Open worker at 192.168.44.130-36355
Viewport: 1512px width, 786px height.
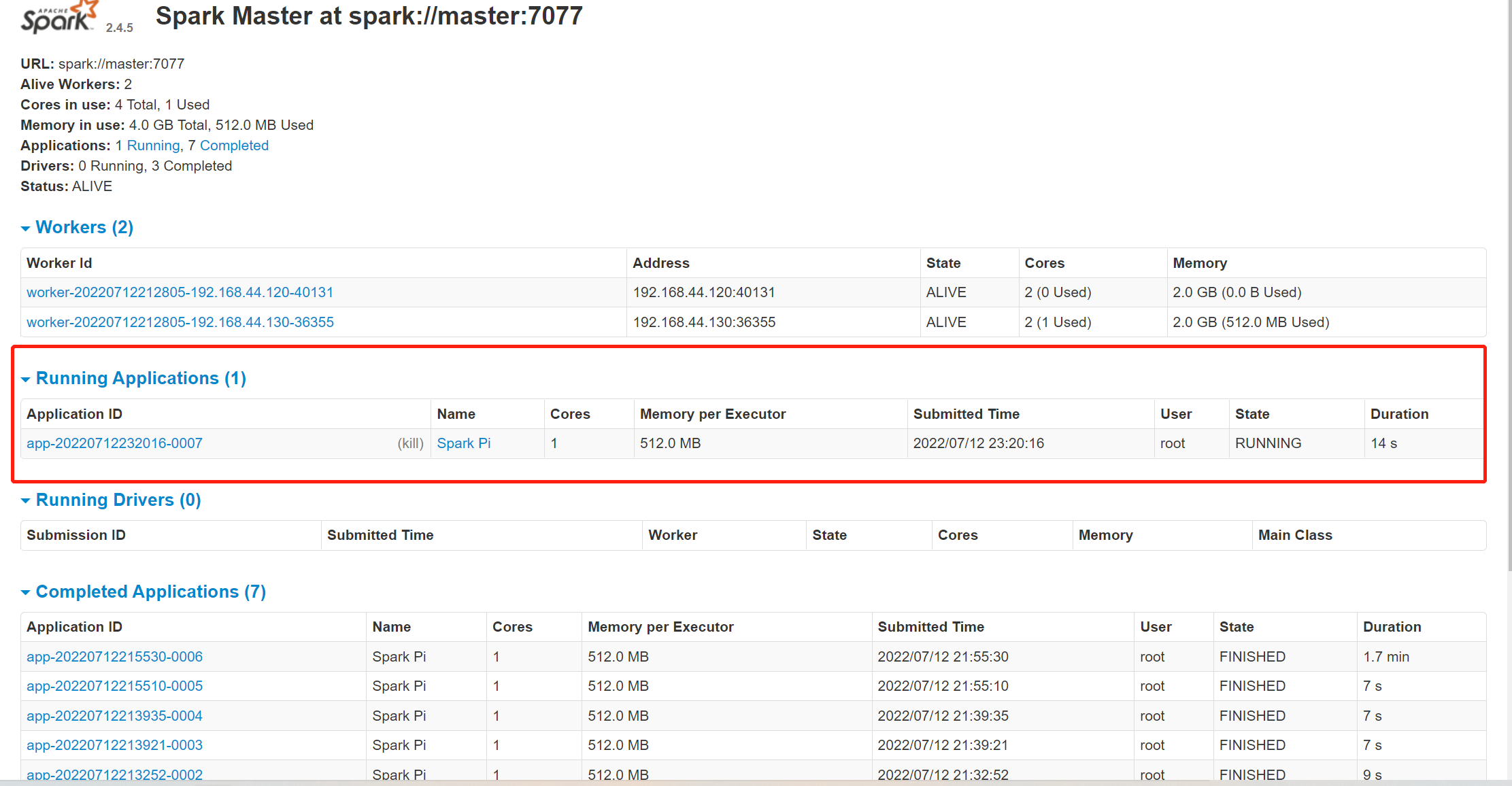click(180, 322)
